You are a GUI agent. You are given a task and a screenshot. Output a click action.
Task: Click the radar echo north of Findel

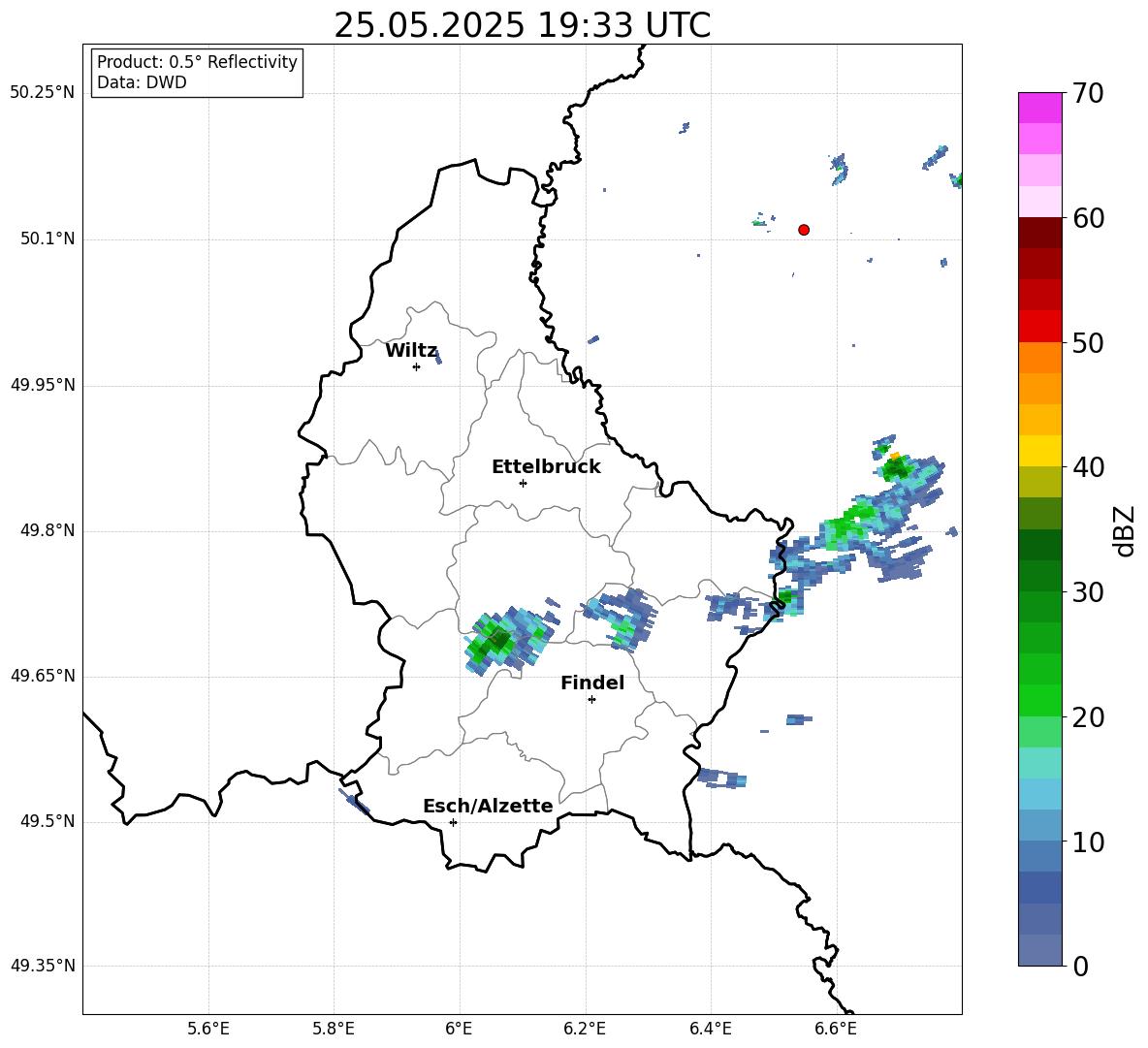pos(621,619)
